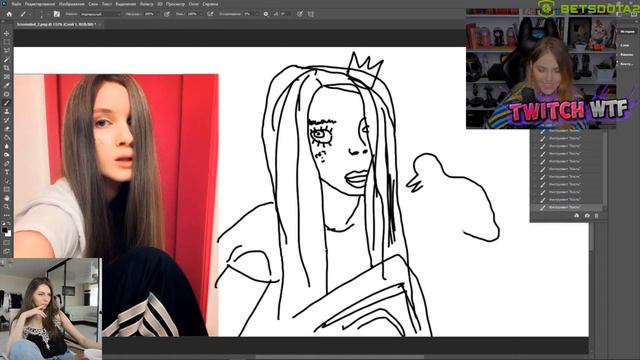
Task: Open the Flow slider dropdown arrow
Action: (201, 14)
